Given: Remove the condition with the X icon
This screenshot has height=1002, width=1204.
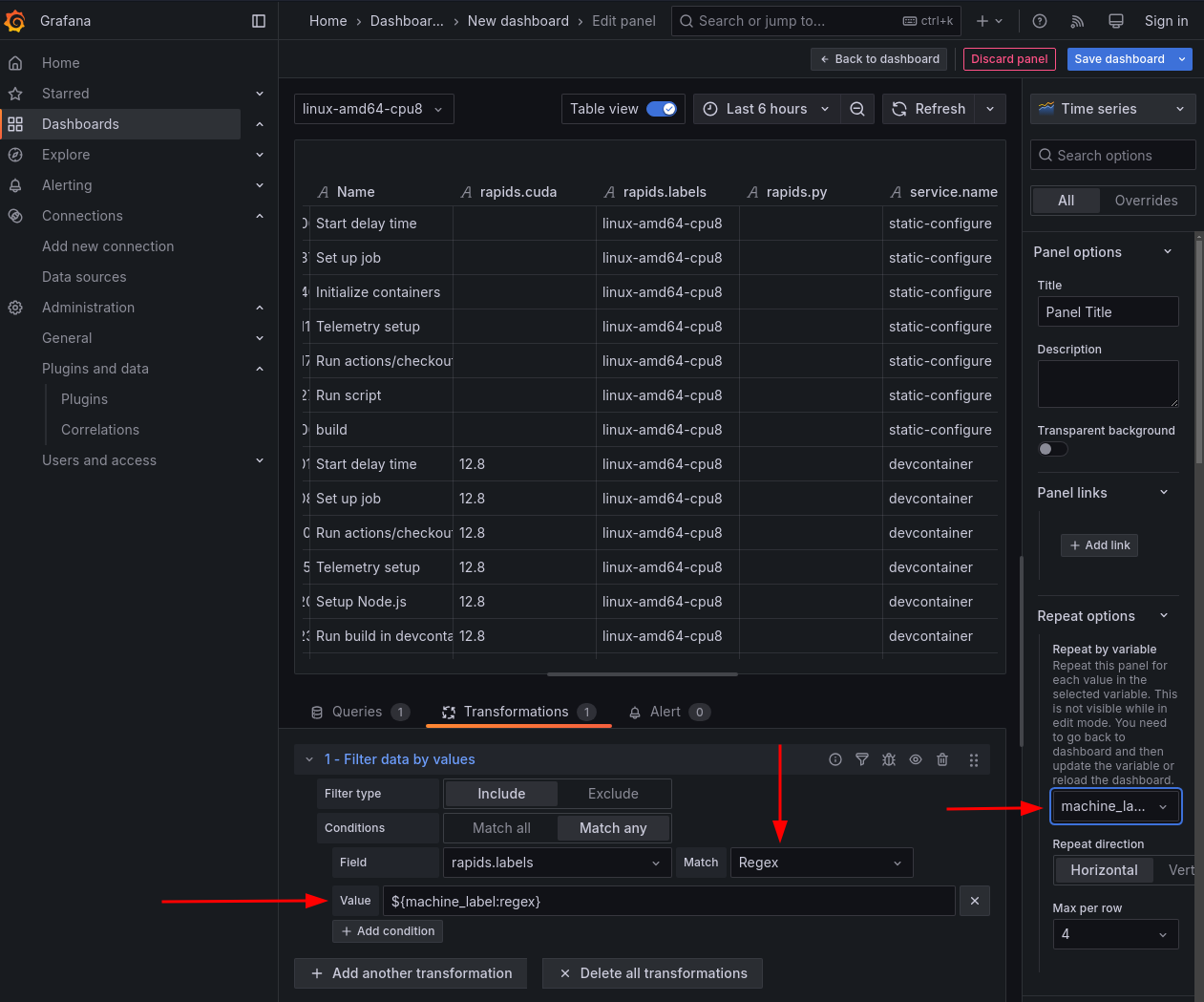Looking at the screenshot, I should [974, 901].
